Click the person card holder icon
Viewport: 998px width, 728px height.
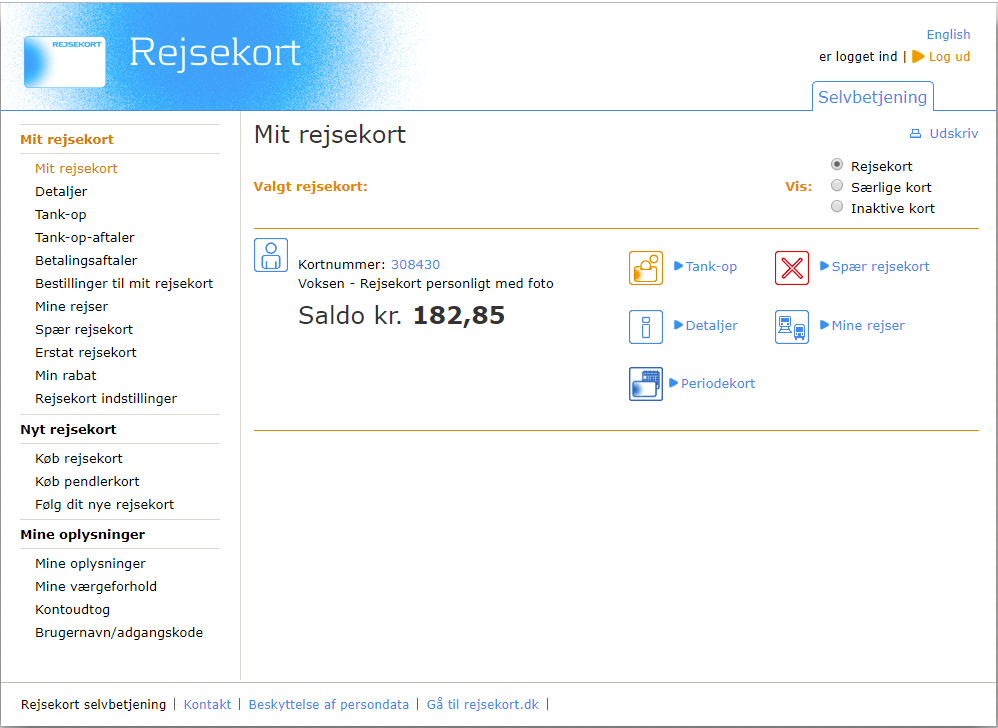(270, 255)
